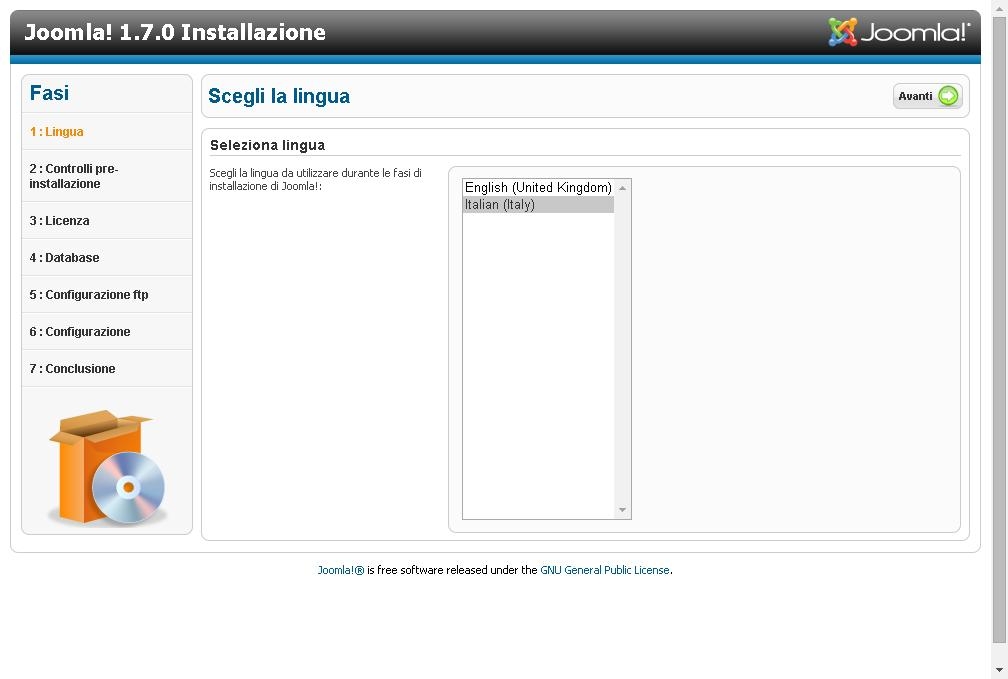This screenshot has width=1008, height=679.
Task: Click the Scegli la lingua heading
Action: tap(279, 96)
